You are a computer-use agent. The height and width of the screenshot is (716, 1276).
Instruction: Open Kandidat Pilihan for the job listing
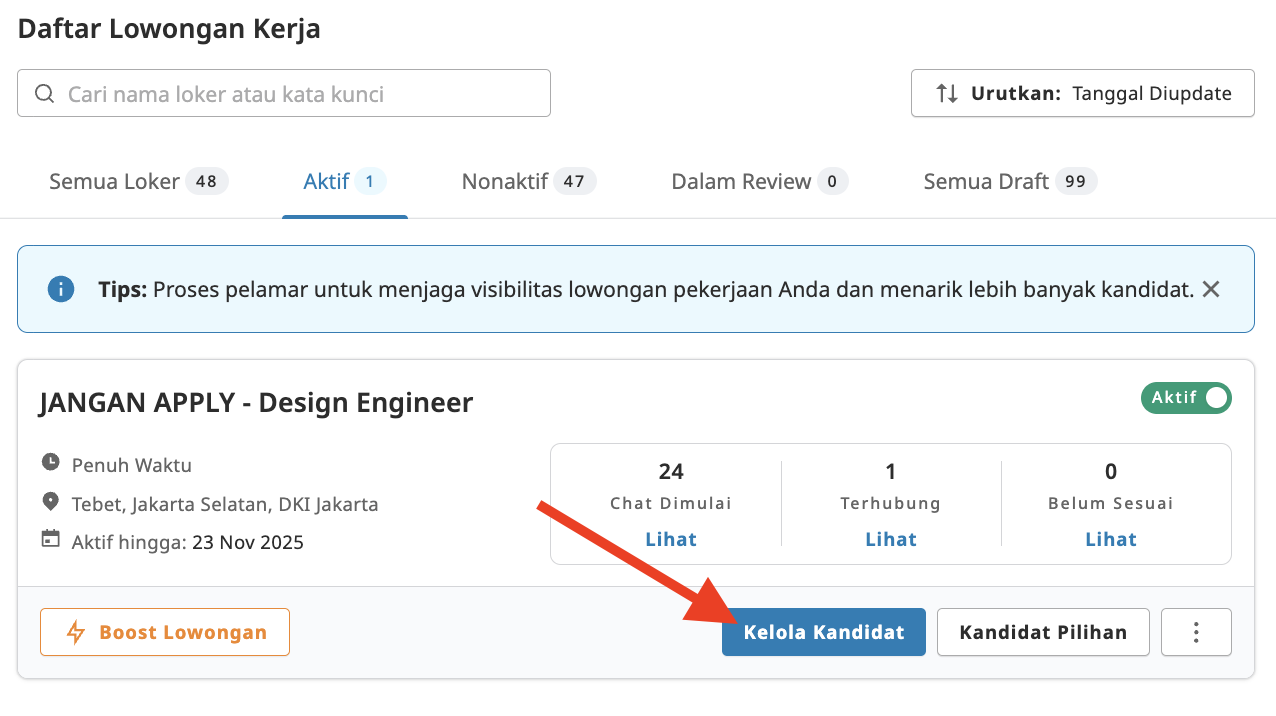(x=1043, y=631)
